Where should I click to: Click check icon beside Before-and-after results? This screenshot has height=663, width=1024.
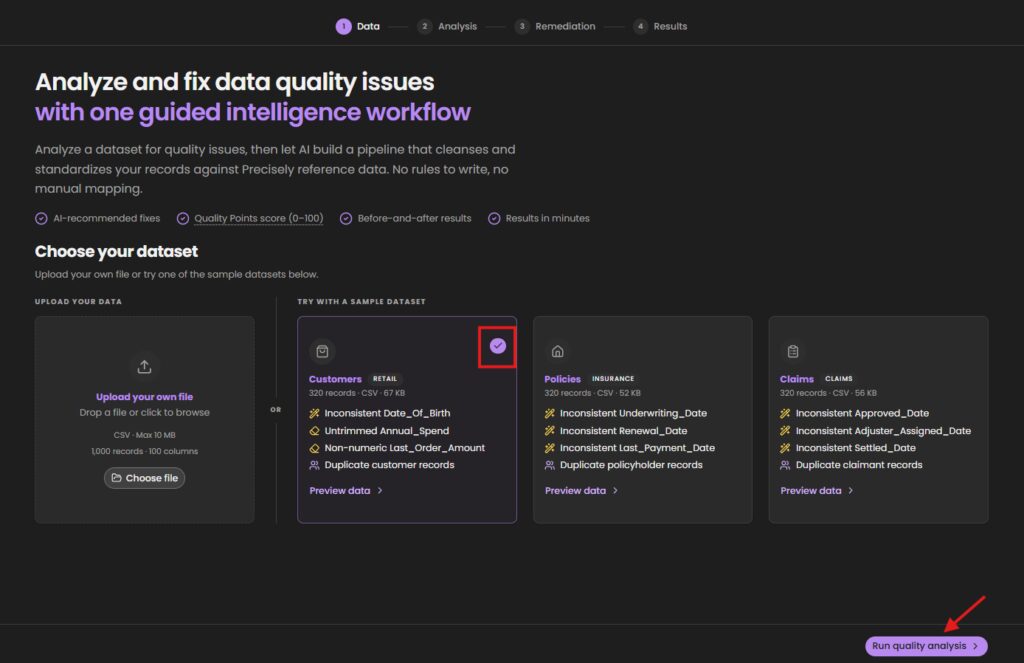346,219
